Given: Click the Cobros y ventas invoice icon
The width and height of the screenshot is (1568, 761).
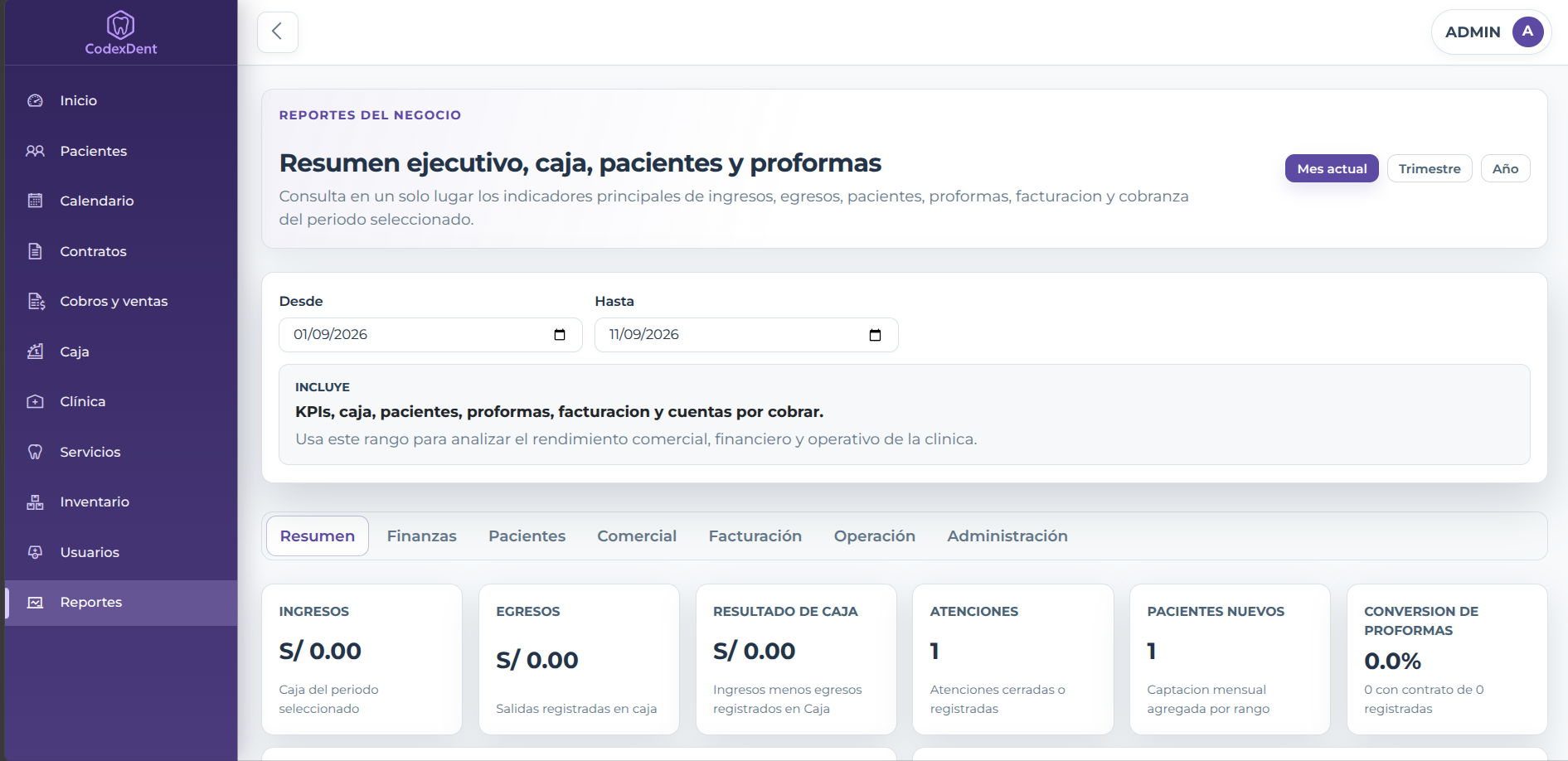Looking at the screenshot, I should click(x=36, y=301).
